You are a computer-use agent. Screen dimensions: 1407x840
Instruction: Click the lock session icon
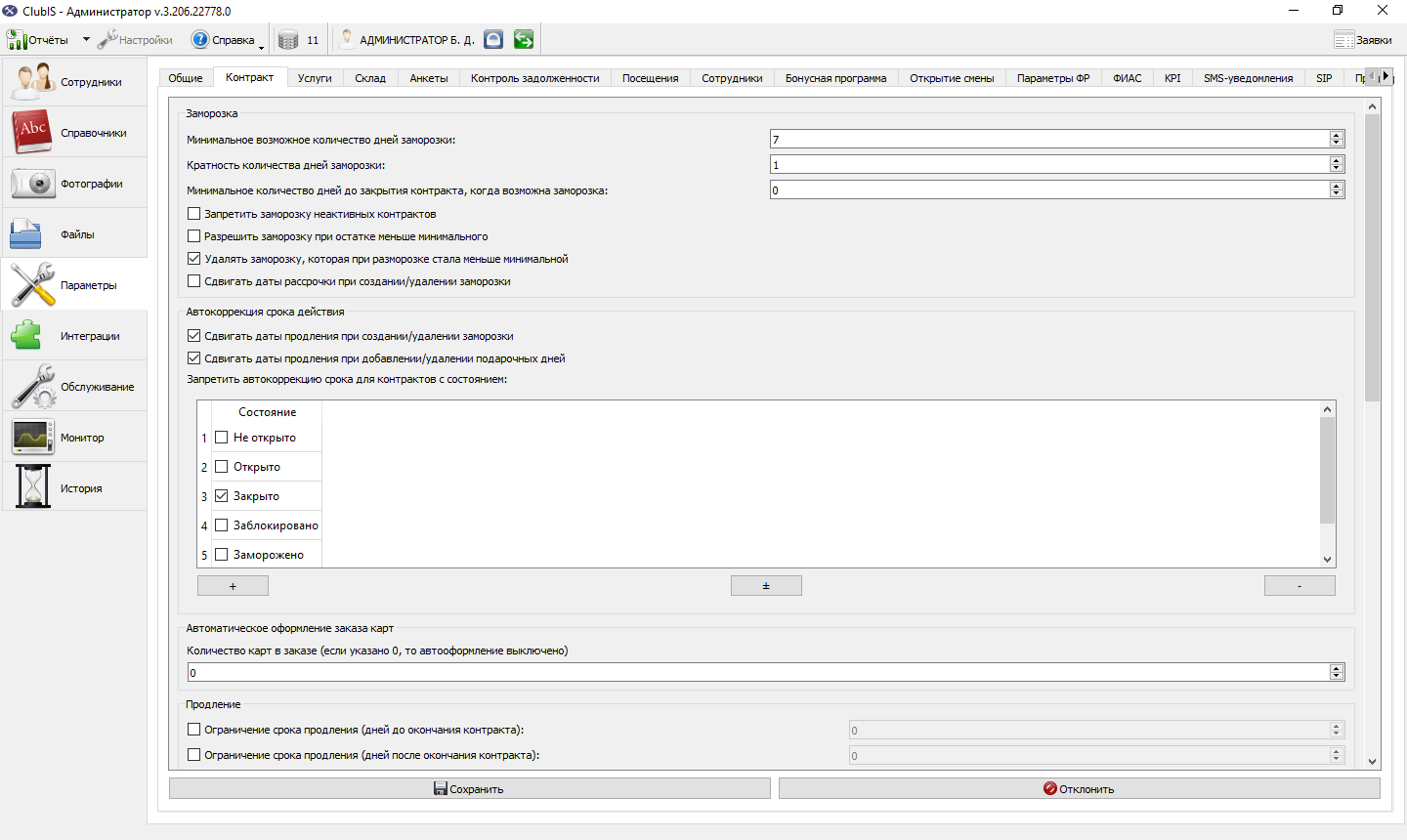493,39
